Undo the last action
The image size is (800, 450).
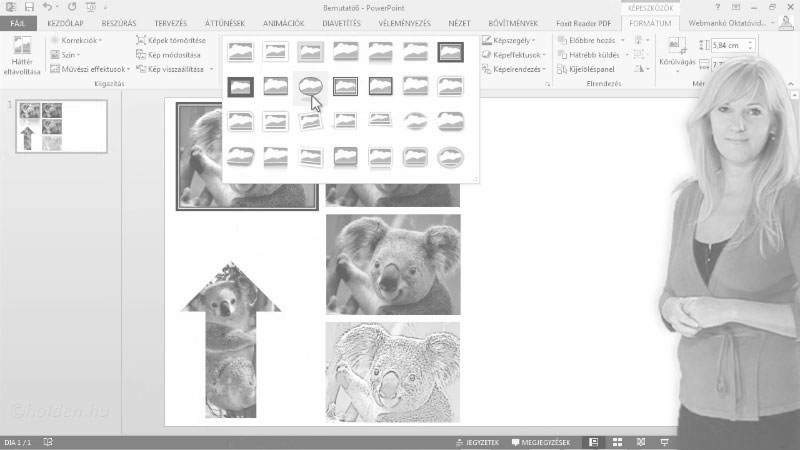pyautogui.click(x=47, y=7)
